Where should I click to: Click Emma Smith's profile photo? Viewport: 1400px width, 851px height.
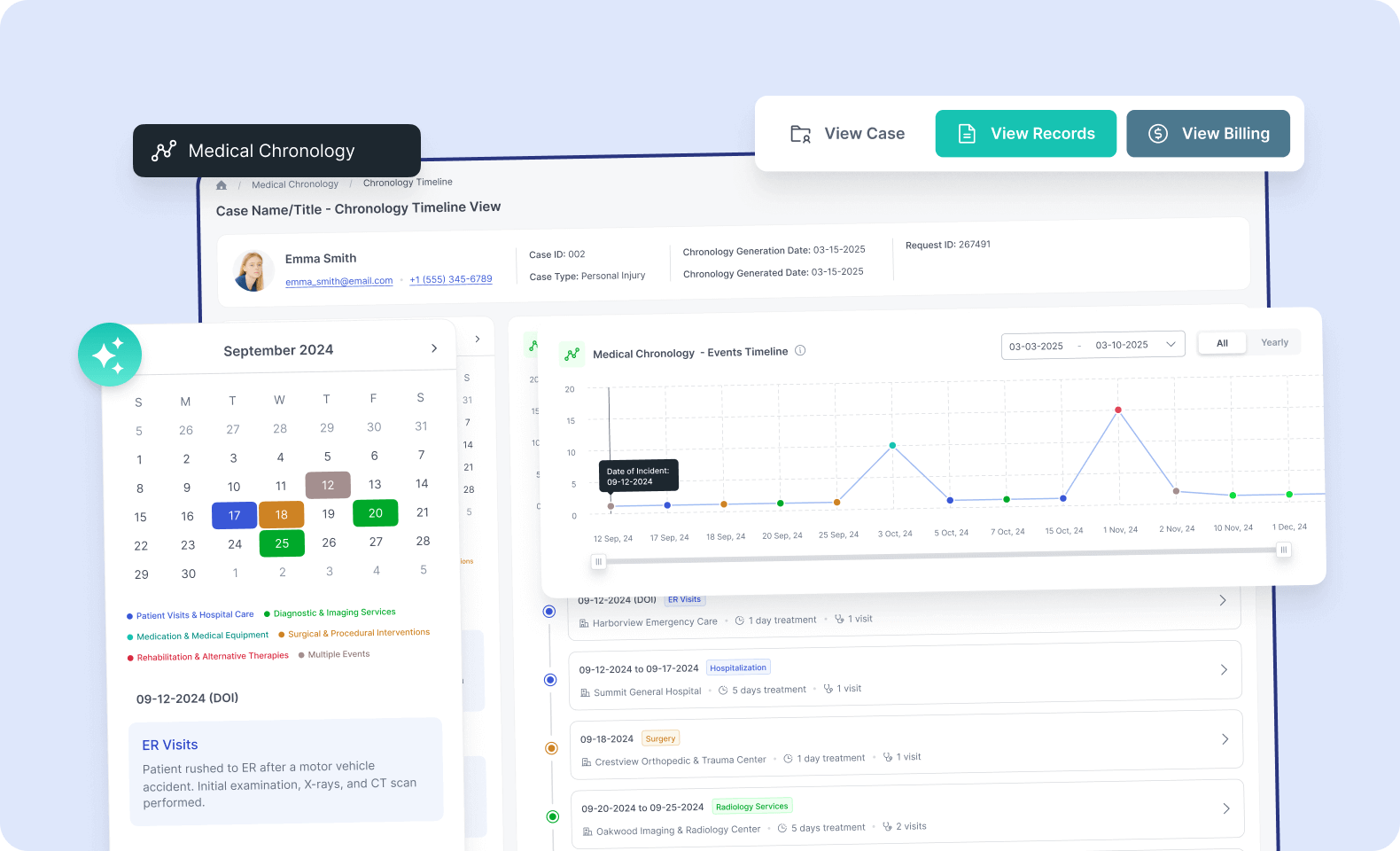point(253,270)
